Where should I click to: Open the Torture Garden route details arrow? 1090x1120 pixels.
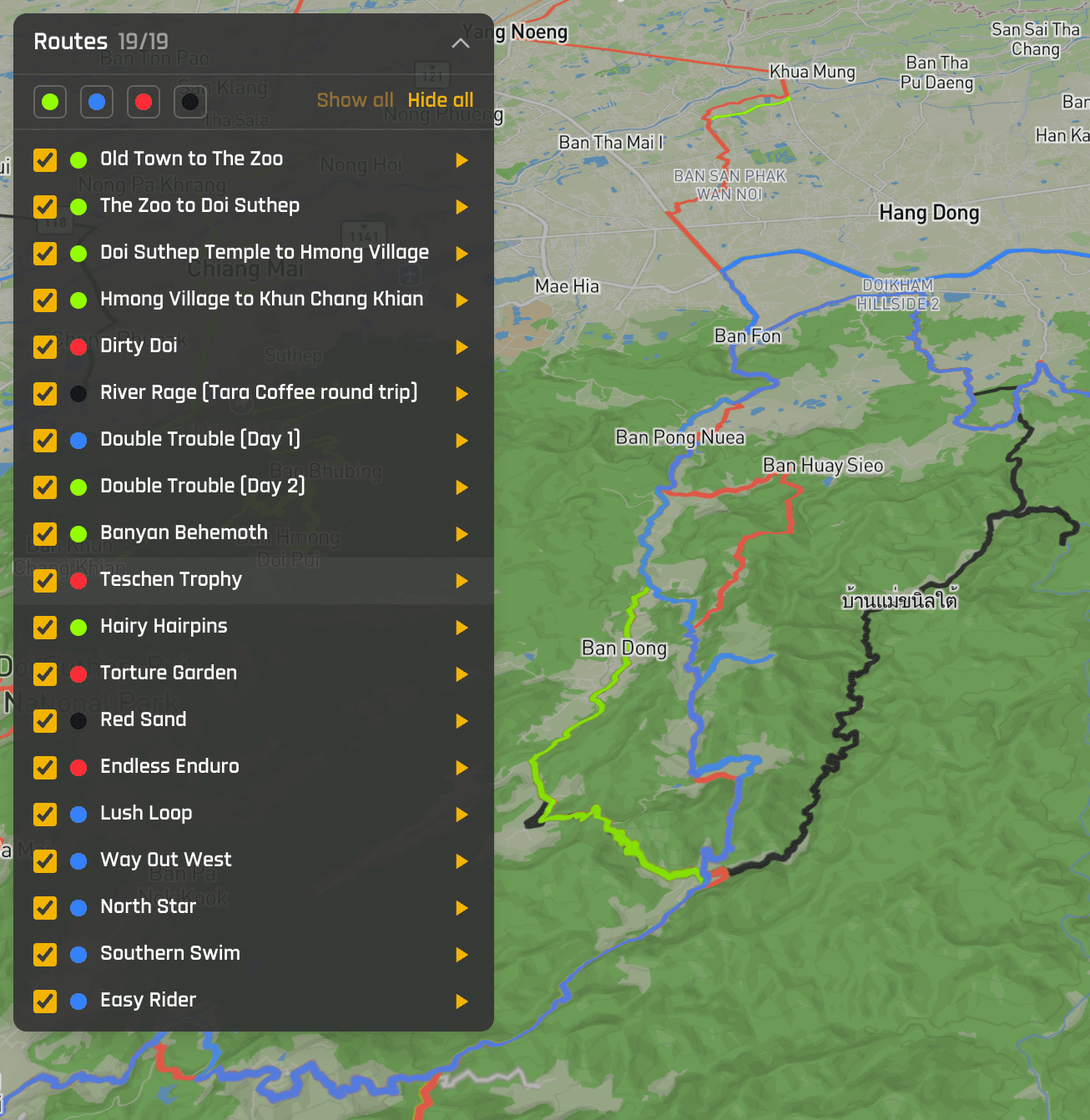pos(462,674)
